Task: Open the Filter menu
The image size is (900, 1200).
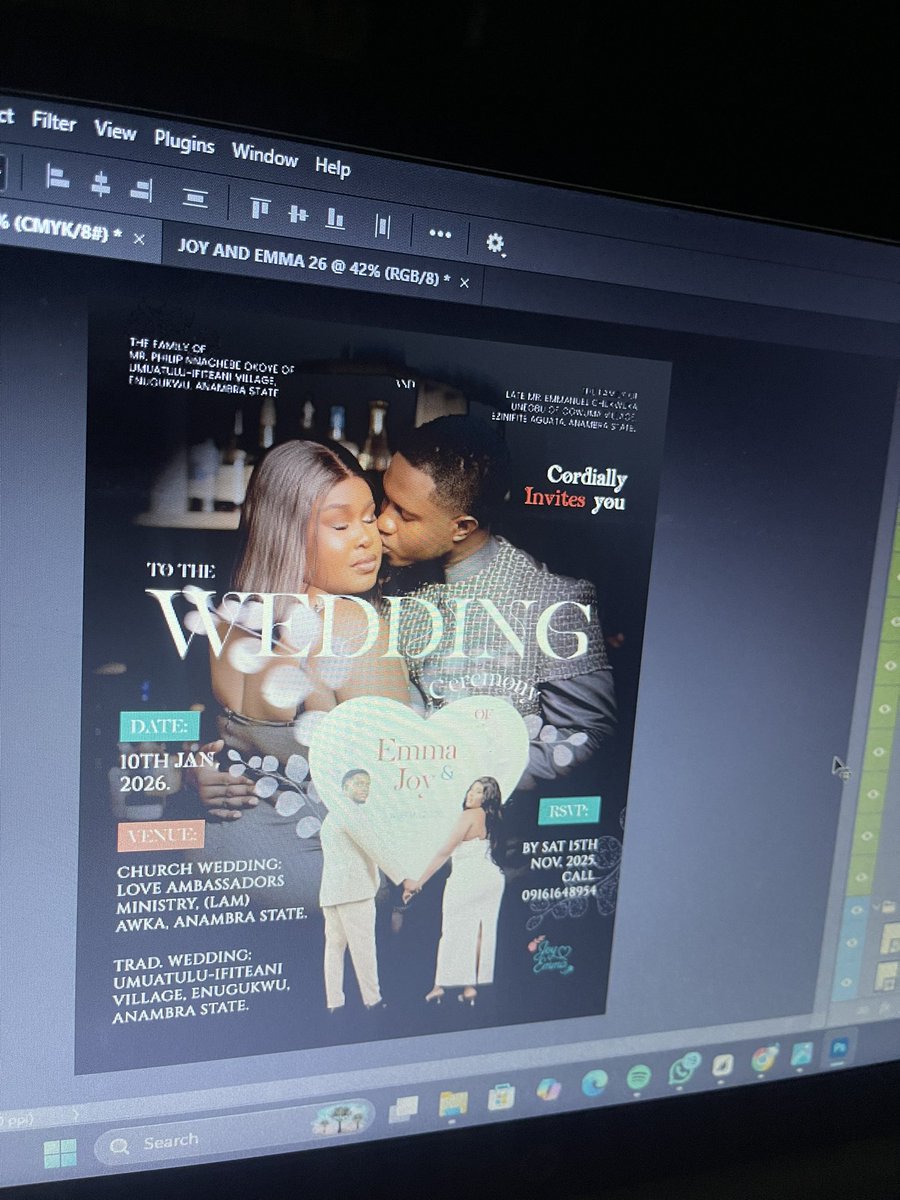Action: click(54, 121)
